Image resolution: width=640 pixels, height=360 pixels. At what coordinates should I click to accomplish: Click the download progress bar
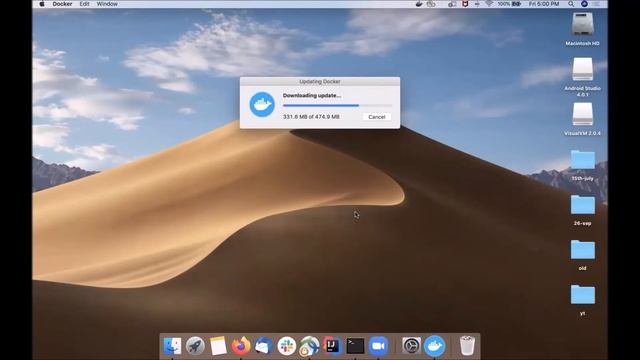[337, 105]
